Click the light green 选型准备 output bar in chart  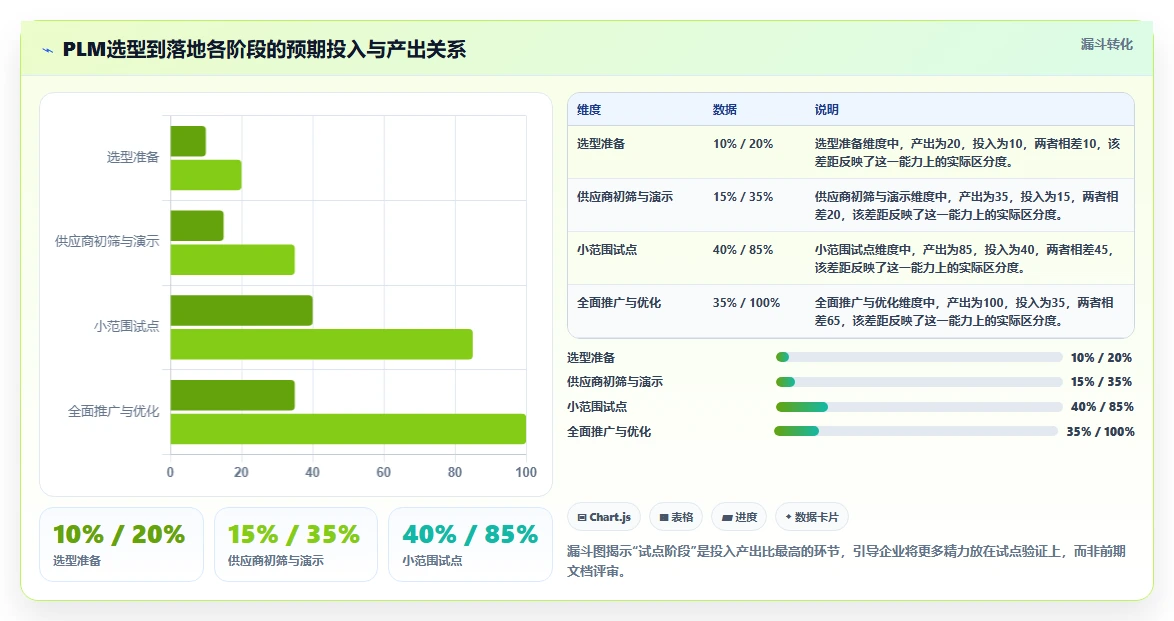click(206, 175)
